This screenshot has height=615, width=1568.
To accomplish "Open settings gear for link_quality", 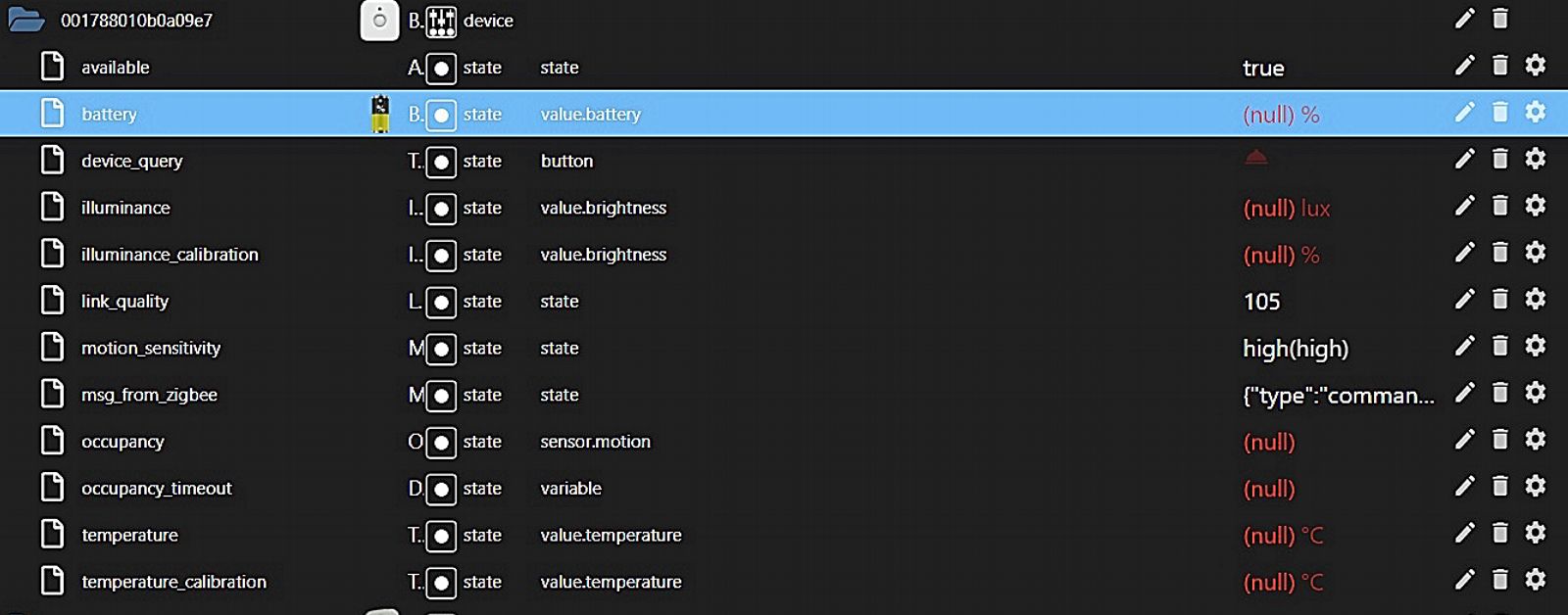I will click(1536, 299).
